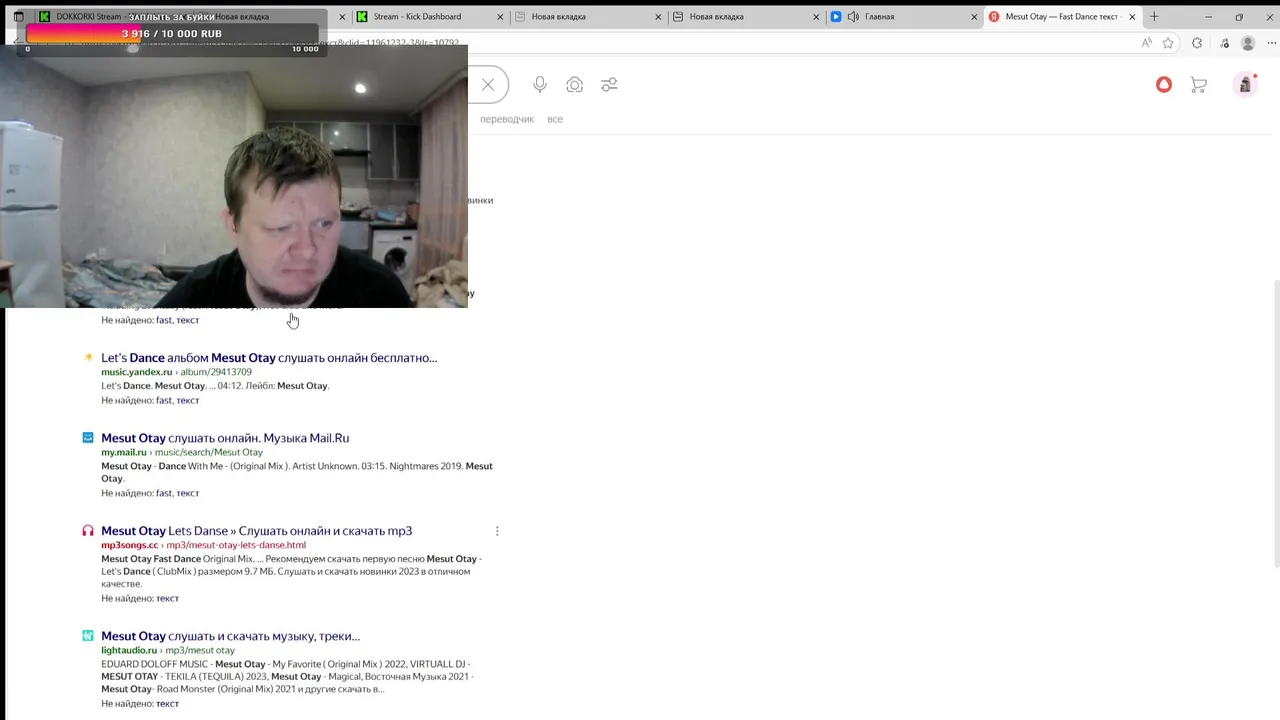The image size is (1280, 720).
Task: Open the Let's Dance альбом Mesut Otay result
Action: [x=269, y=357]
